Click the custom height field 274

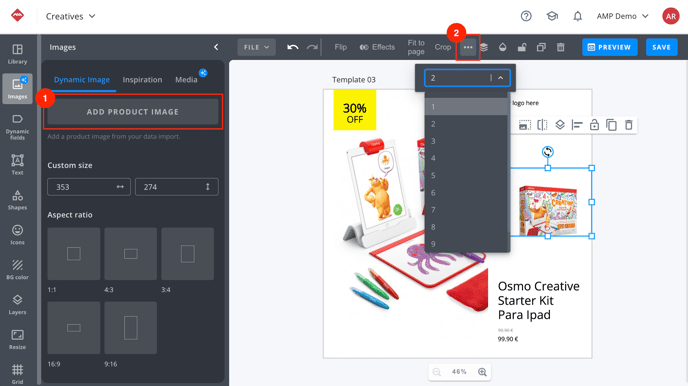(176, 187)
